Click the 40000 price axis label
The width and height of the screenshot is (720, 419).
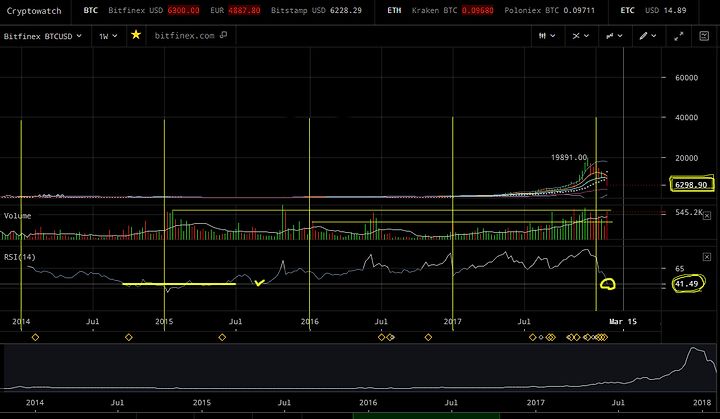pyautogui.click(x=686, y=117)
